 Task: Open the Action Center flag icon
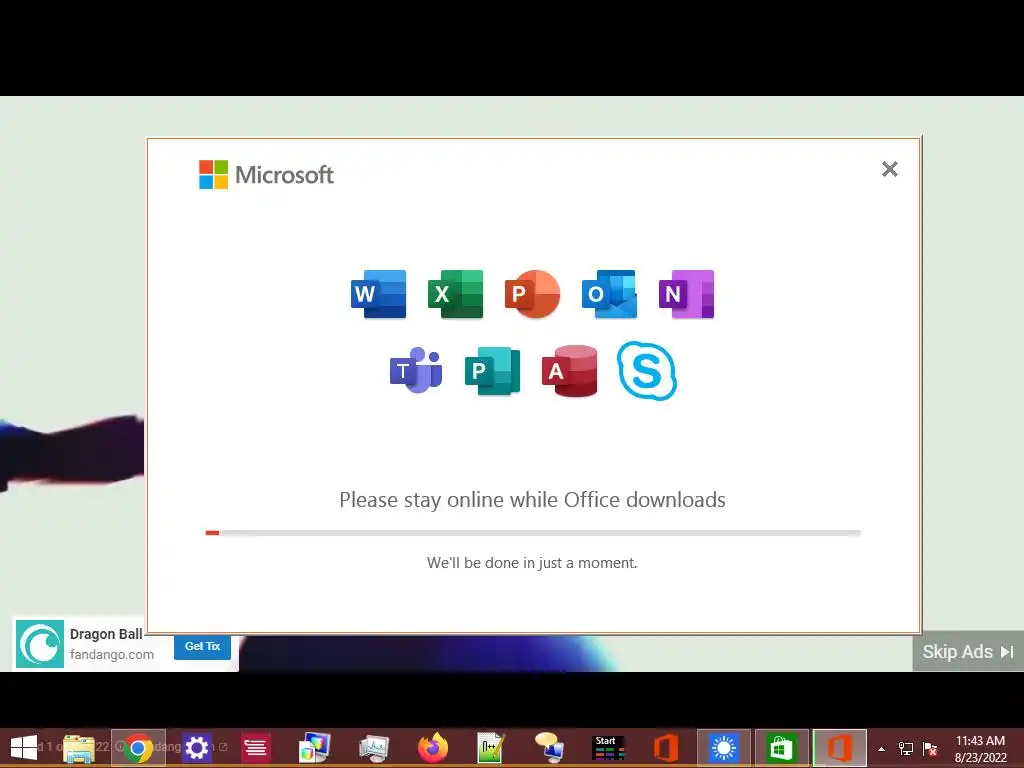click(930, 748)
